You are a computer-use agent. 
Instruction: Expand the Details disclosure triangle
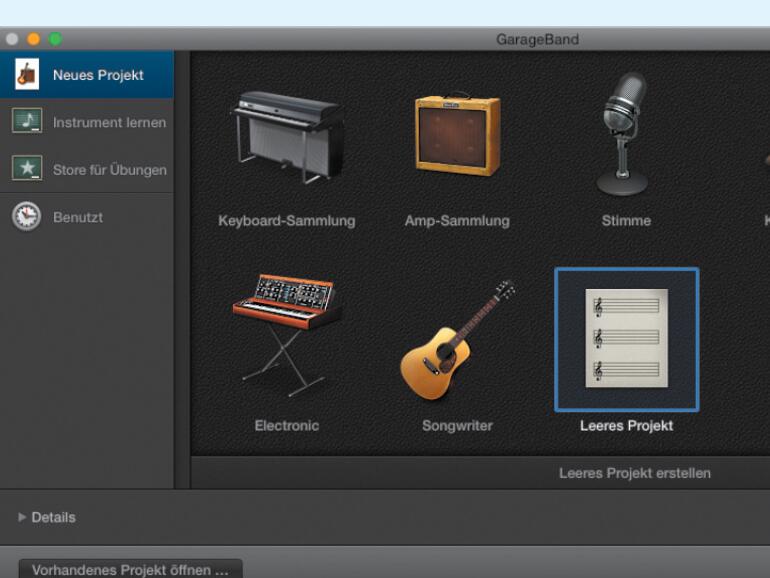click(x=22, y=517)
